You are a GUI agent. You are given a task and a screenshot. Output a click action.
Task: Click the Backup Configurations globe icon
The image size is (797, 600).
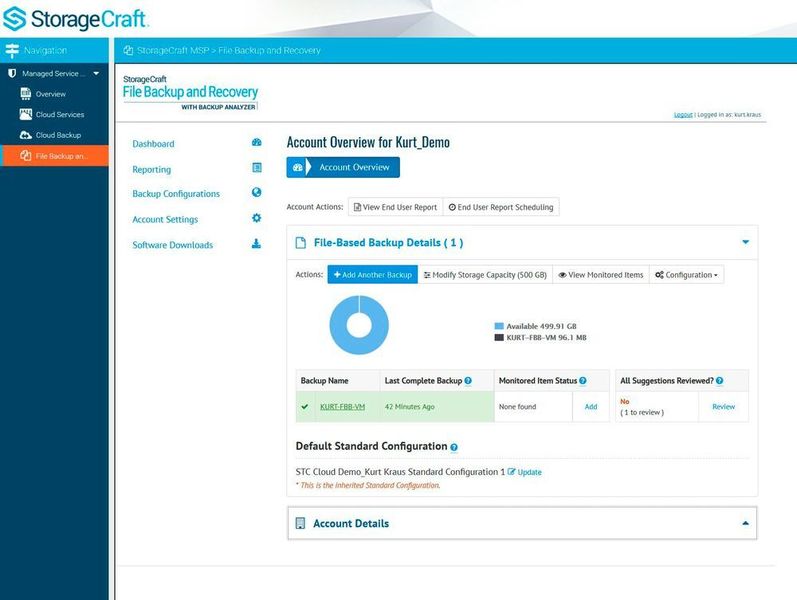pyautogui.click(x=257, y=192)
